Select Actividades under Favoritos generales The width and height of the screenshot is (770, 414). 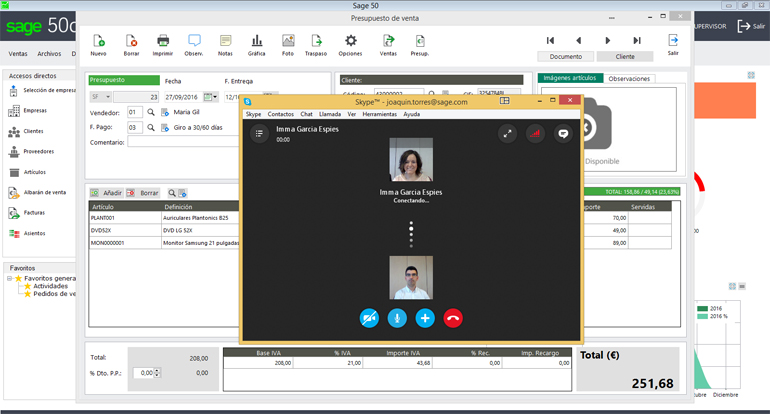[x=50, y=286]
